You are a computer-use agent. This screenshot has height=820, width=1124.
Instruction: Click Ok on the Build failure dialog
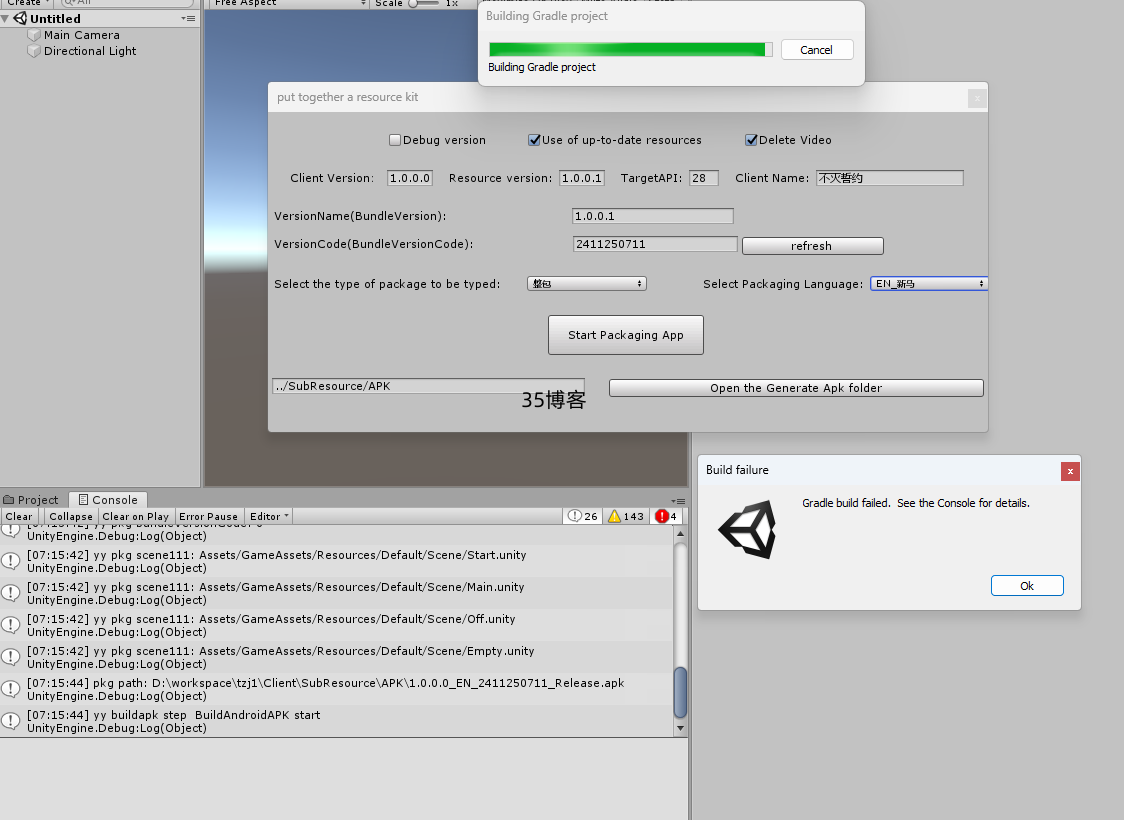1027,585
